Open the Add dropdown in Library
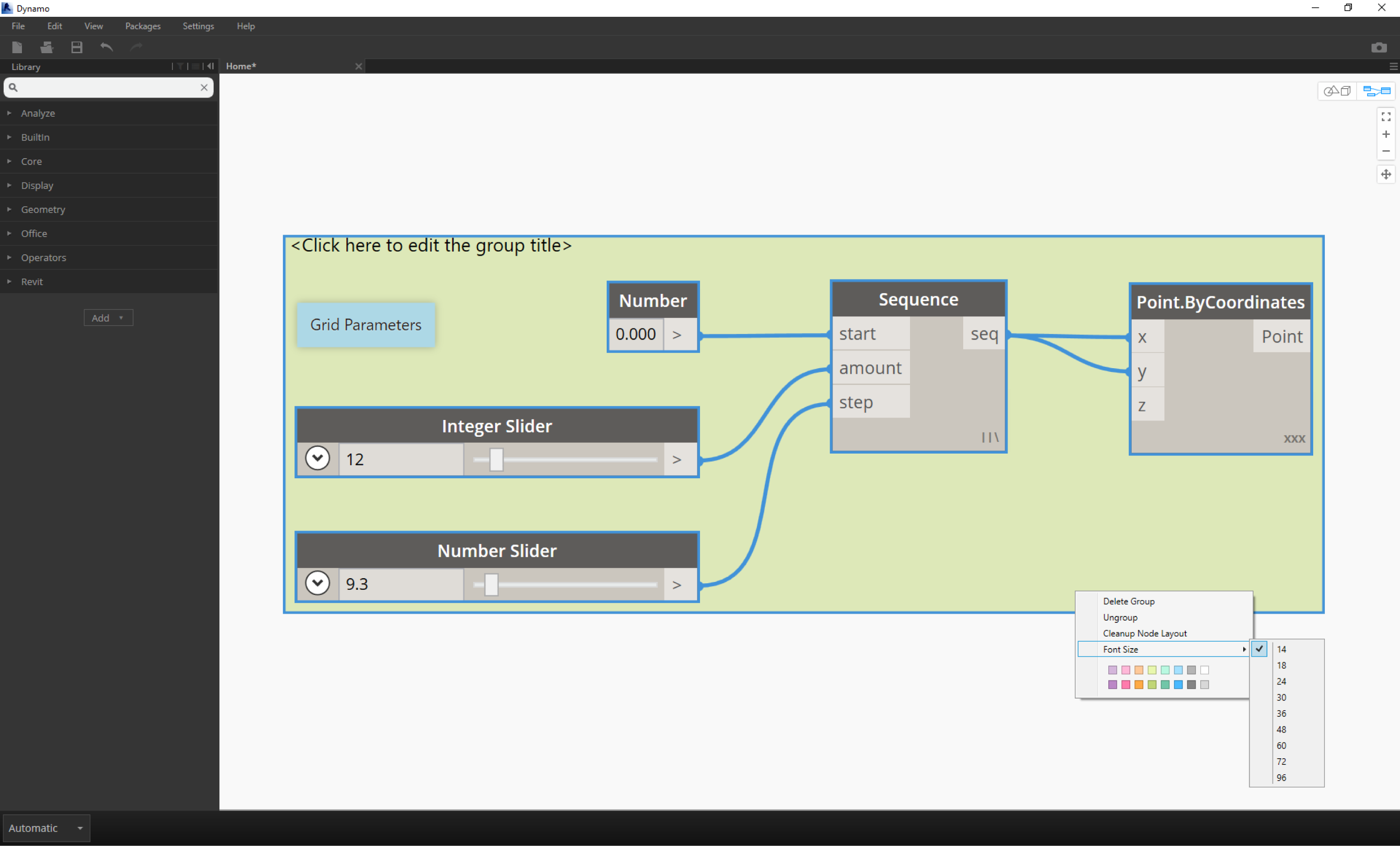Image resolution: width=1400 pixels, height=846 pixels. [x=108, y=318]
